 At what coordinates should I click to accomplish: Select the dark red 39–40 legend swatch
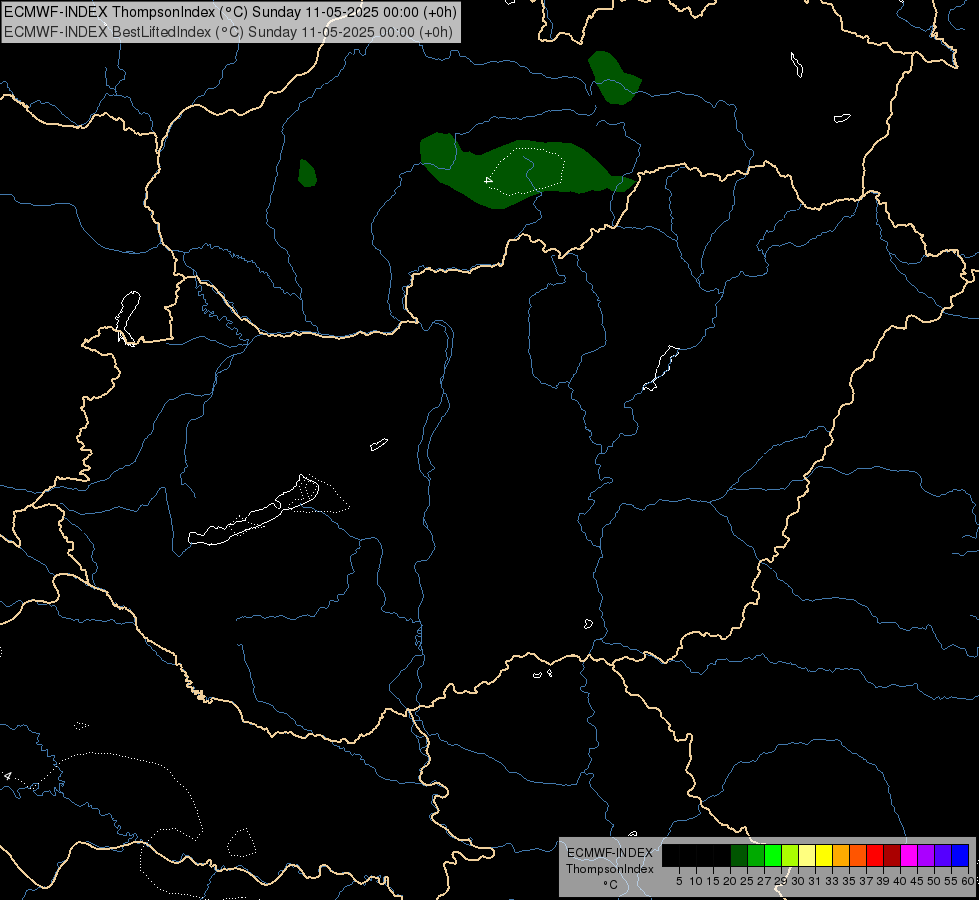point(892,855)
